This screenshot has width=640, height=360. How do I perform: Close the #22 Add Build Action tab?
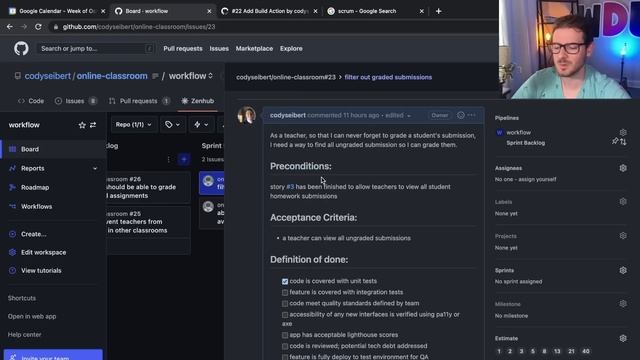tap(315, 11)
